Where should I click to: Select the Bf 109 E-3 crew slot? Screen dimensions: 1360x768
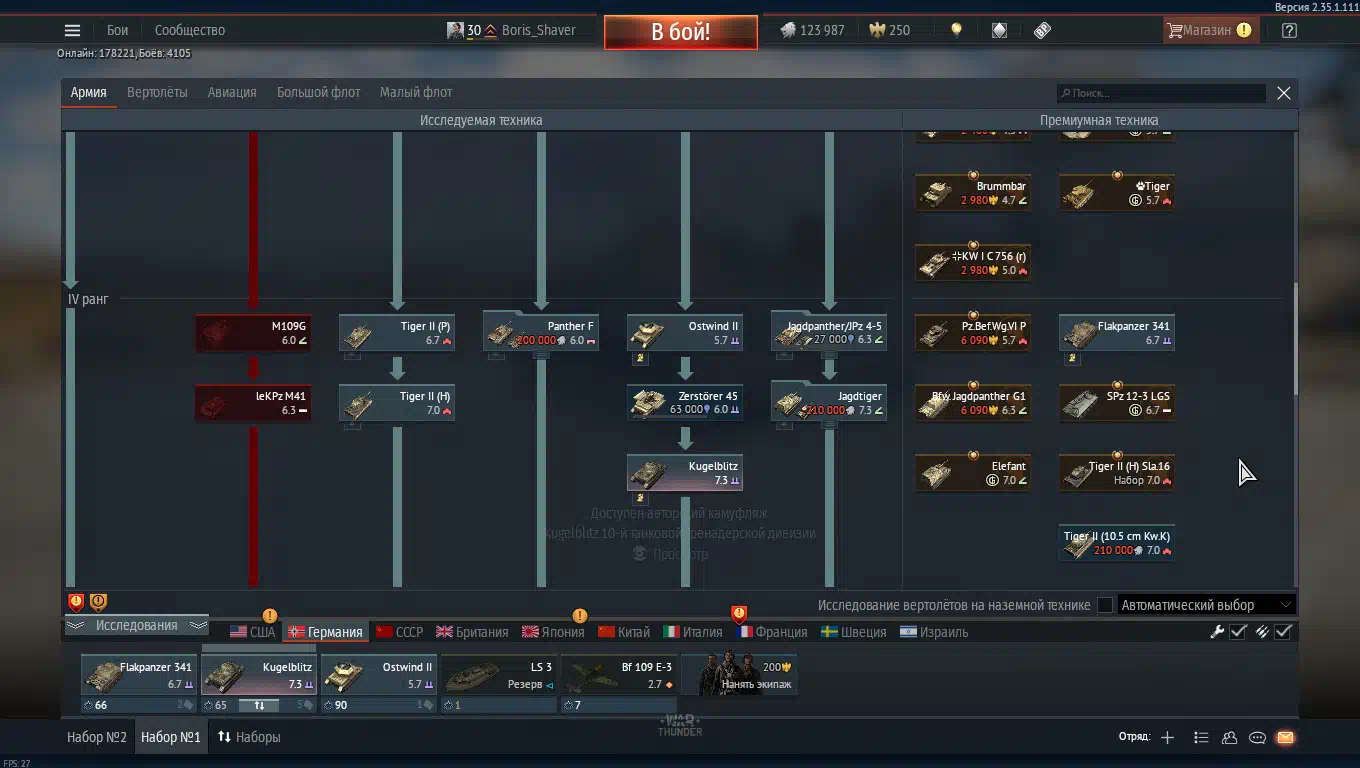[x=619, y=675]
